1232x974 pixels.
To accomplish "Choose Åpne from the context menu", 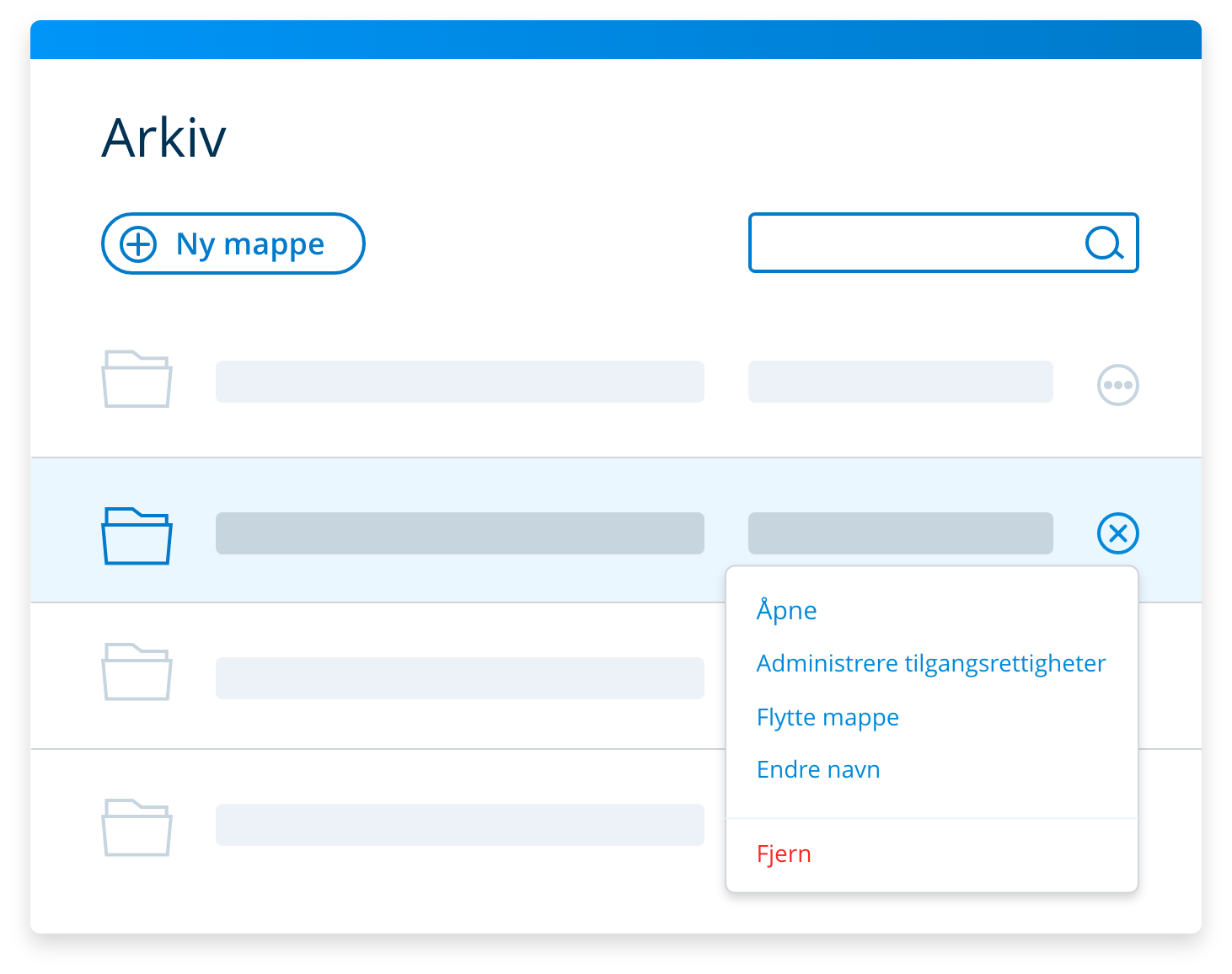I will point(786,610).
